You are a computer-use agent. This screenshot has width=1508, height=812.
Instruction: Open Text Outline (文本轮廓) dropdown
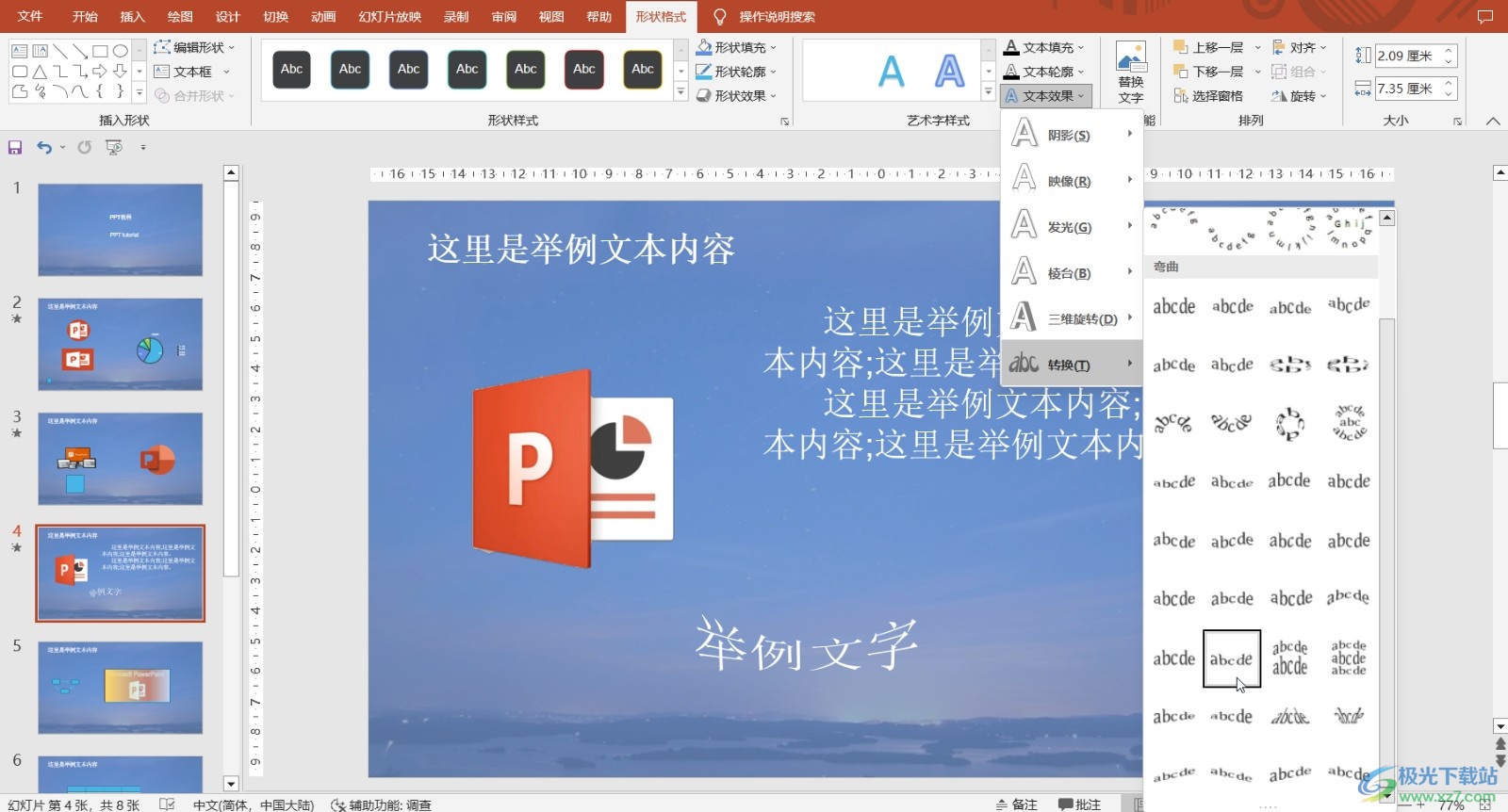(1044, 72)
